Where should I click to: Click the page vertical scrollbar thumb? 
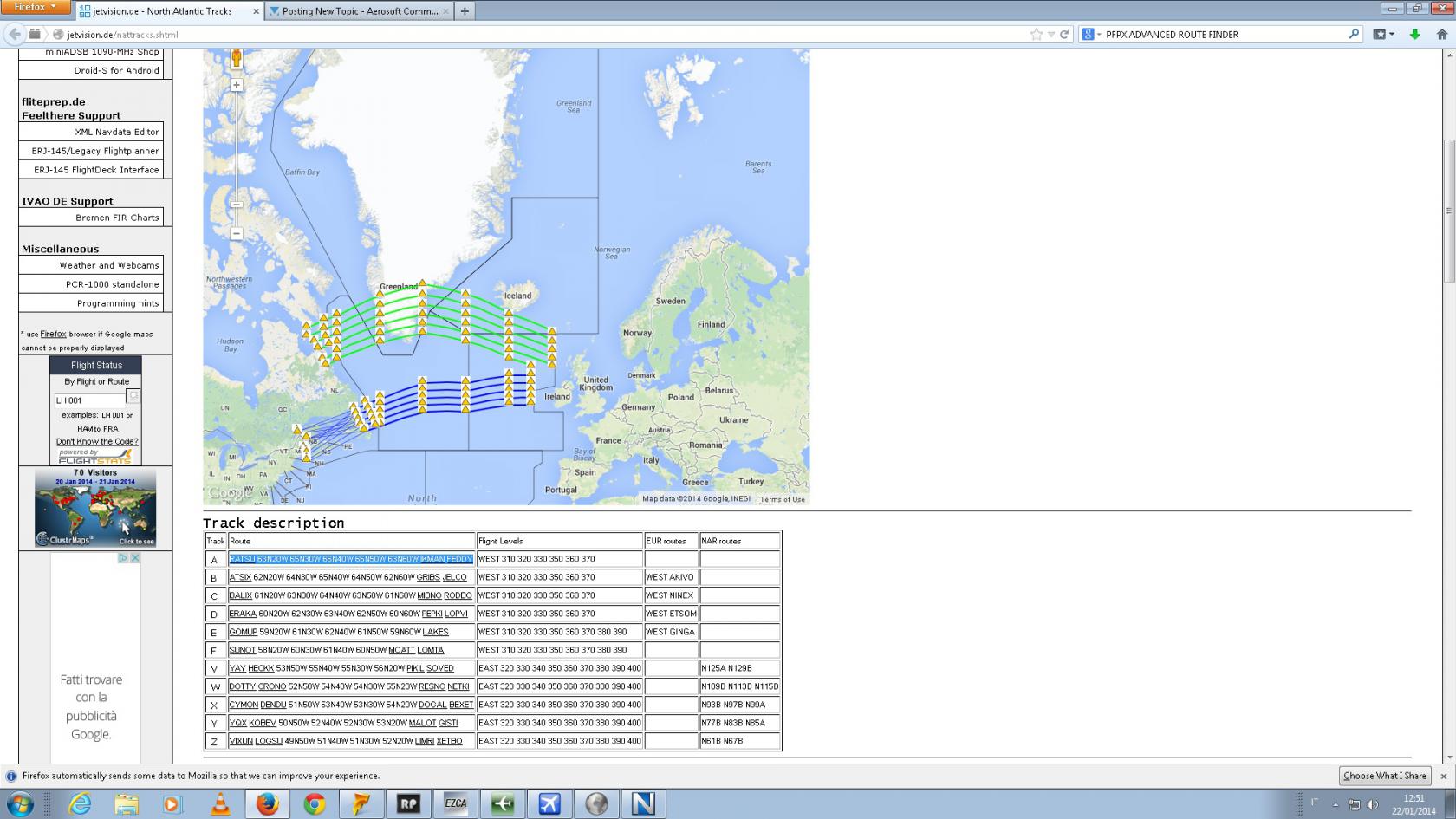[x=1449, y=211]
